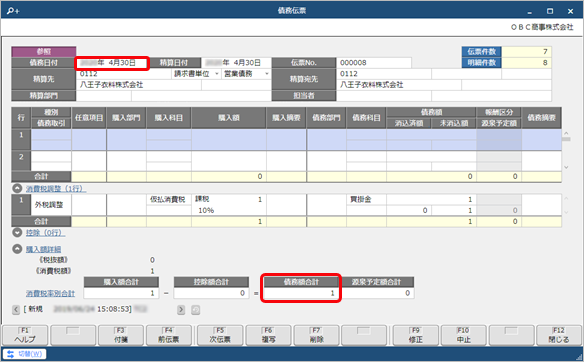Select row 2 in the detail grid

[x=21, y=161]
